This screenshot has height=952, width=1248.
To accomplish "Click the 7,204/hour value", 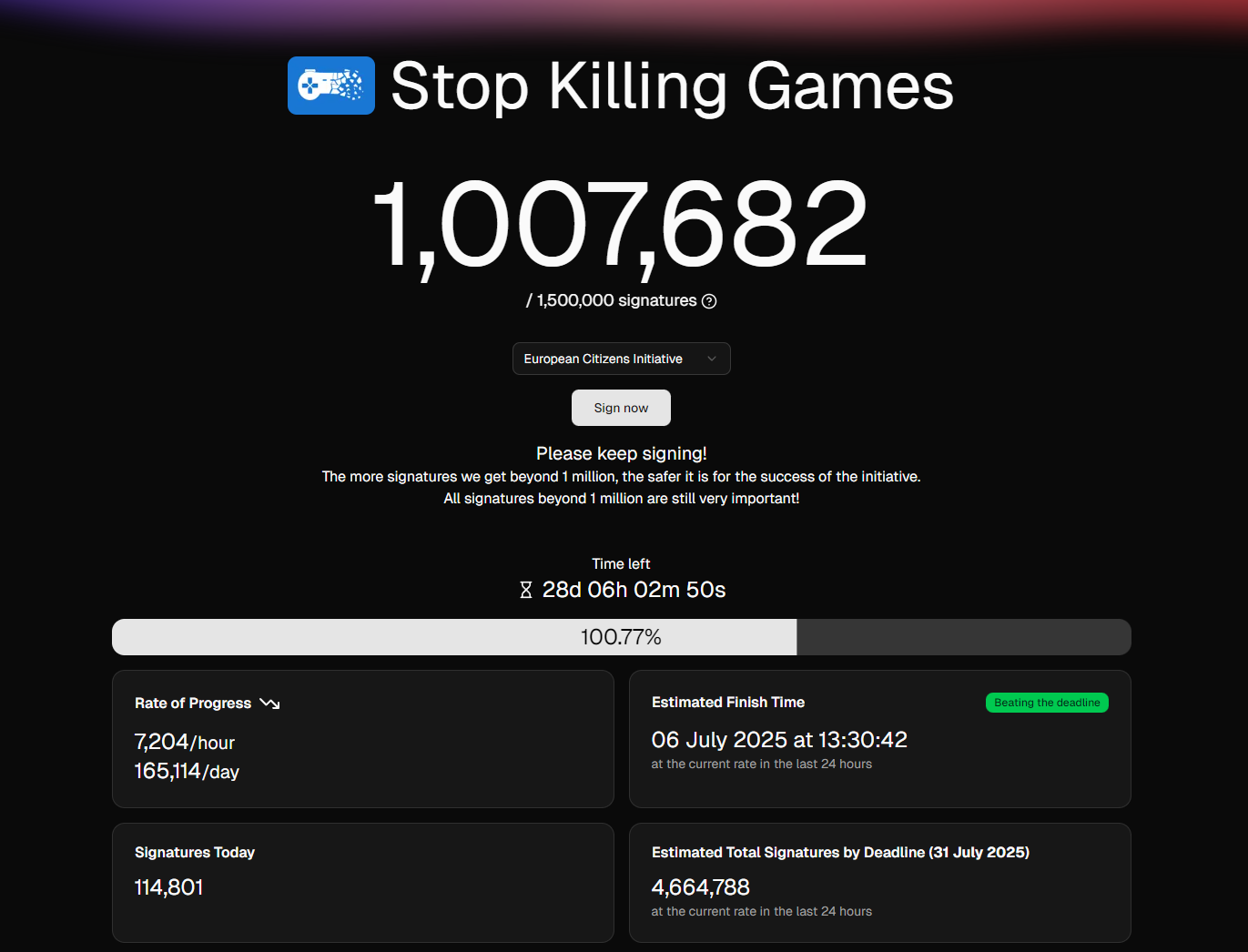I will (185, 742).
